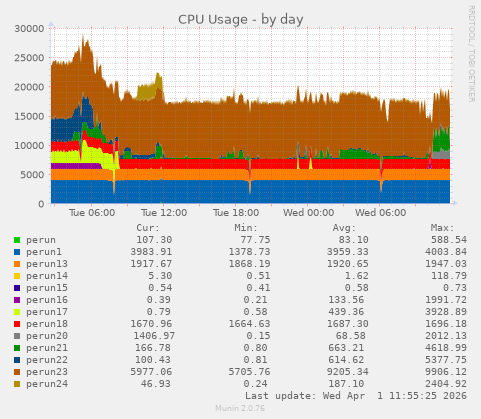Screen dimensions: 481x419
Task: Click perun max value 588.54
Action: click(449, 240)
